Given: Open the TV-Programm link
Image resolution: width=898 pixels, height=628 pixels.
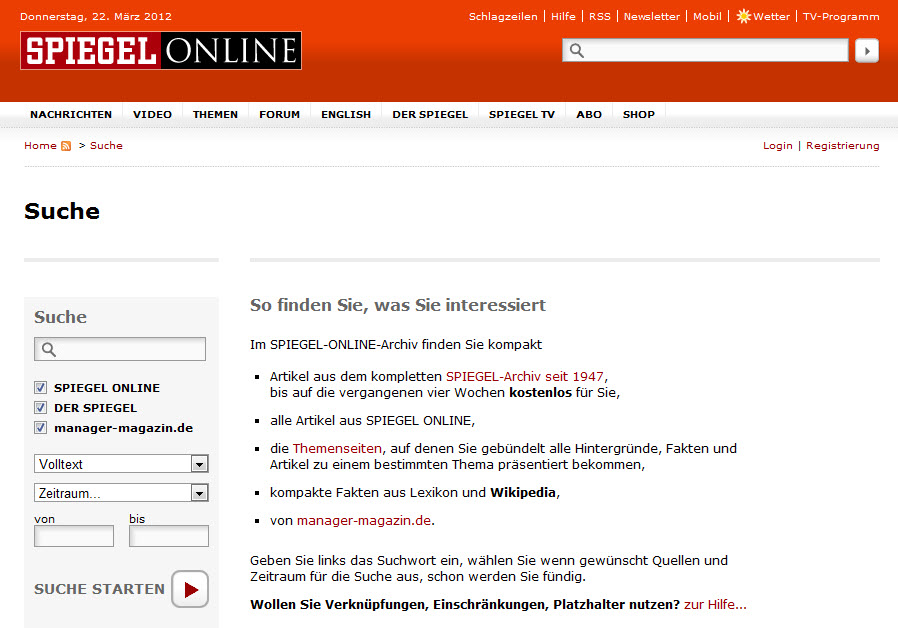Looking at the screenshot, I should click(x=841, y=17).
